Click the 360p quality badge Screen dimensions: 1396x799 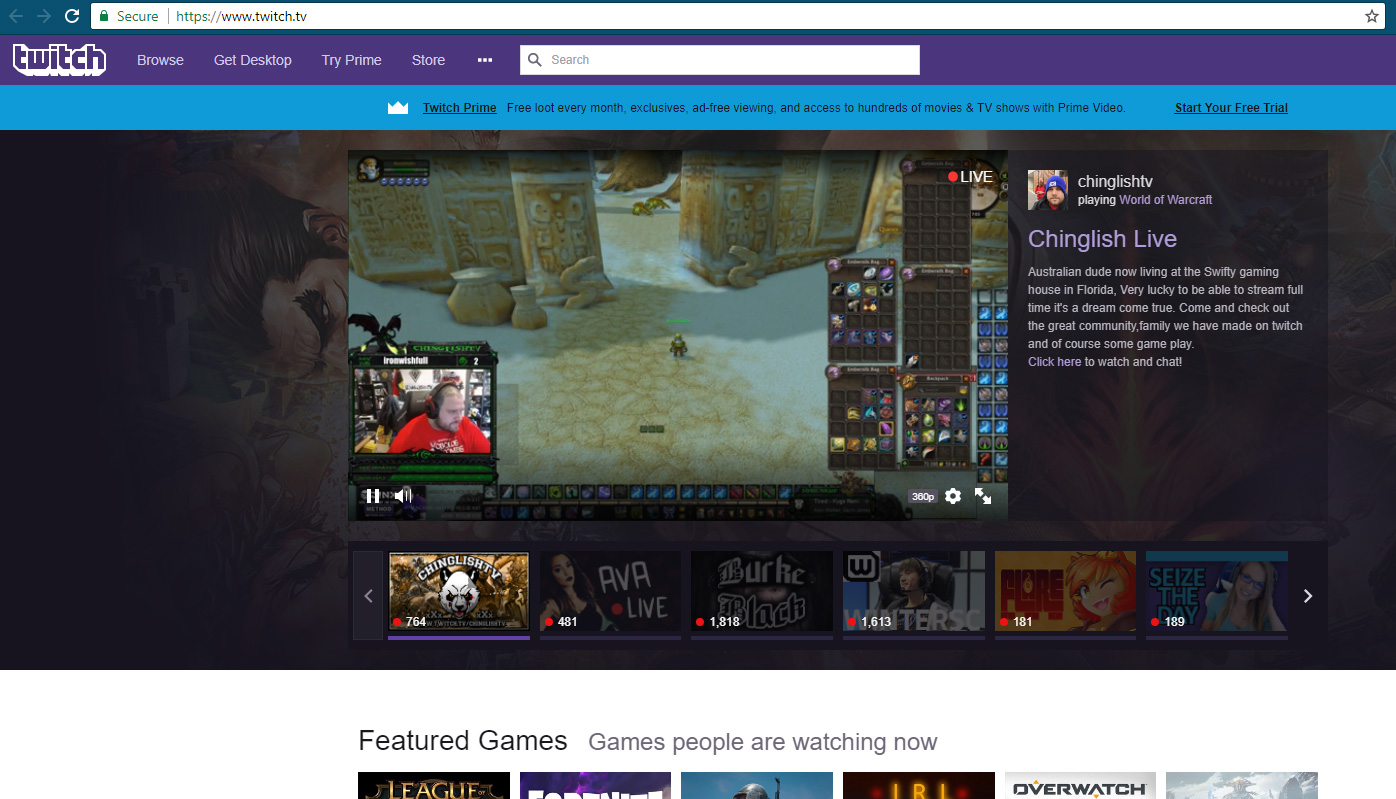(x=922, y=497)
